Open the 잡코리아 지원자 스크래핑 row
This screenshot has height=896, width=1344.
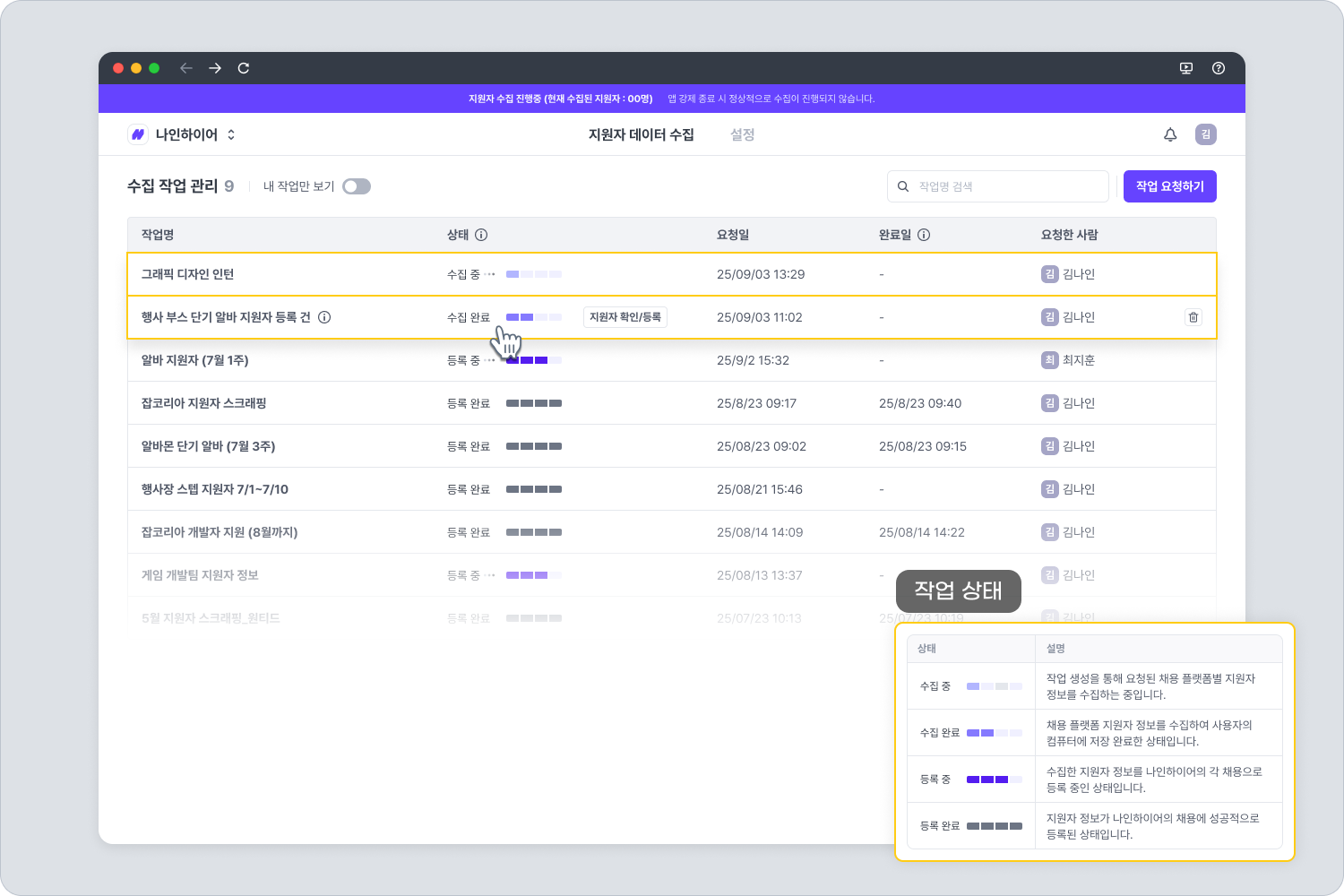click(x=204, y=403)
